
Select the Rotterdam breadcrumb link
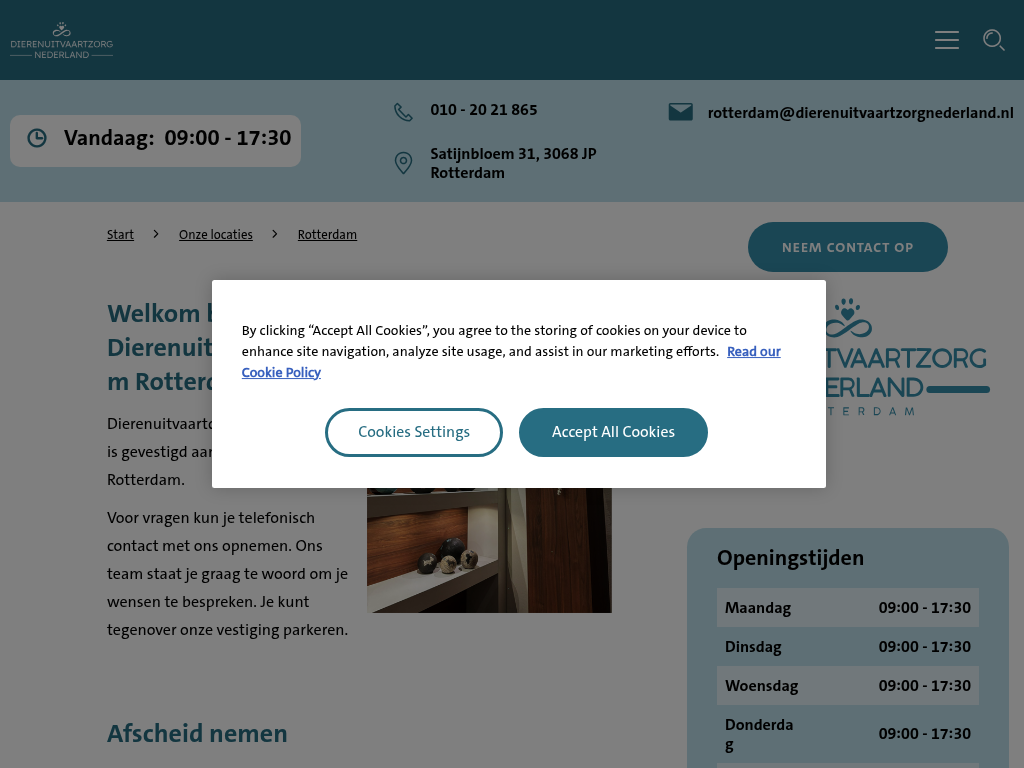(x=327, y=235)
